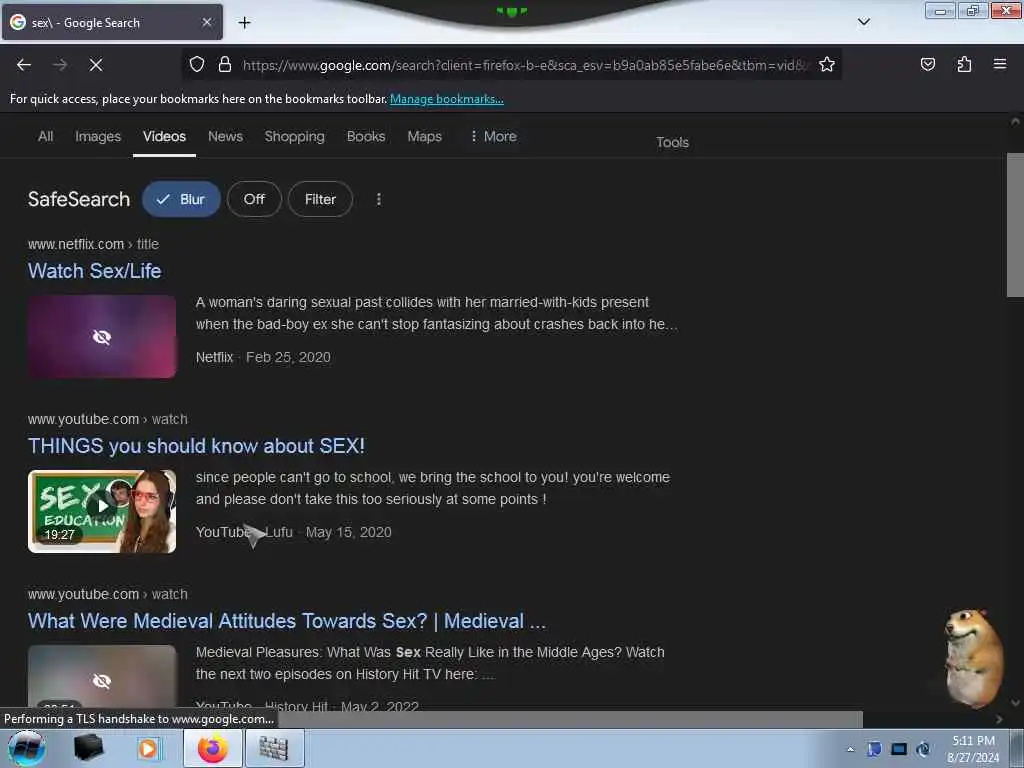Open the Watch Sex/Life result link
The width and height of the screenshot is (1024, 768).
95,271
